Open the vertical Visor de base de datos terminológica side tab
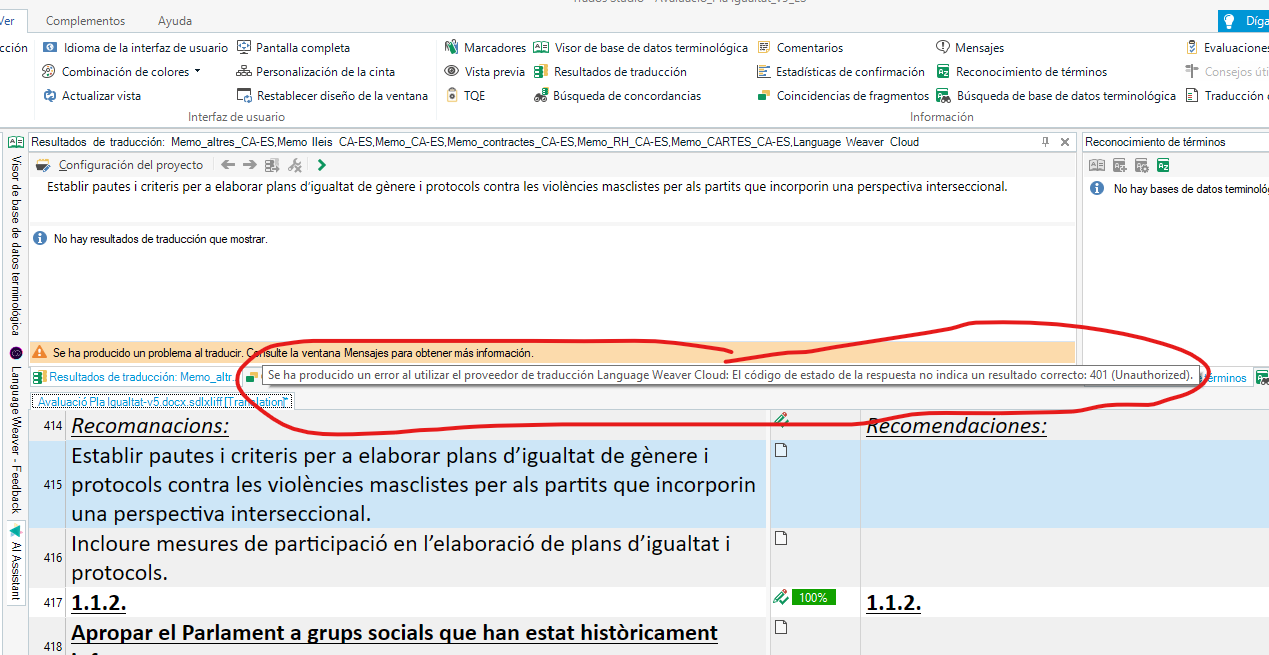Screen dimensions: 1269x655 16,236
